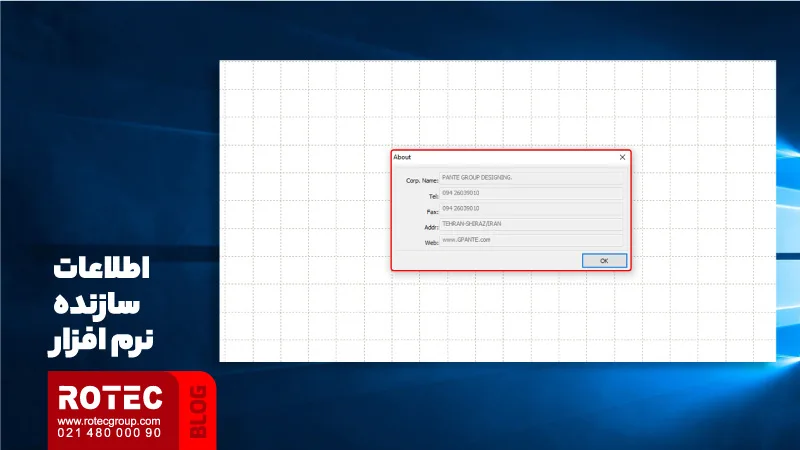Click the "Web:" label text
Image resolution: width=800 pixels, height=450 pixels.
431,242
